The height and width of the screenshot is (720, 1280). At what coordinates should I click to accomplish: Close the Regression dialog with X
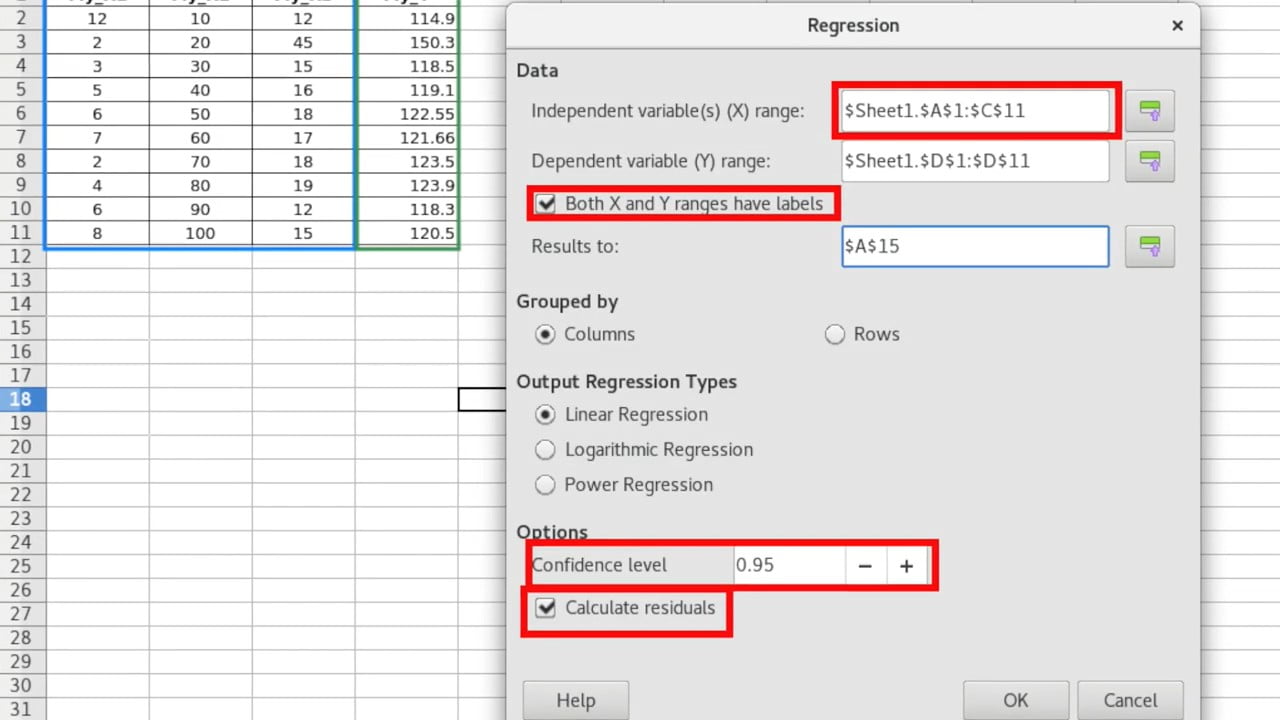tap(1178, 25)
